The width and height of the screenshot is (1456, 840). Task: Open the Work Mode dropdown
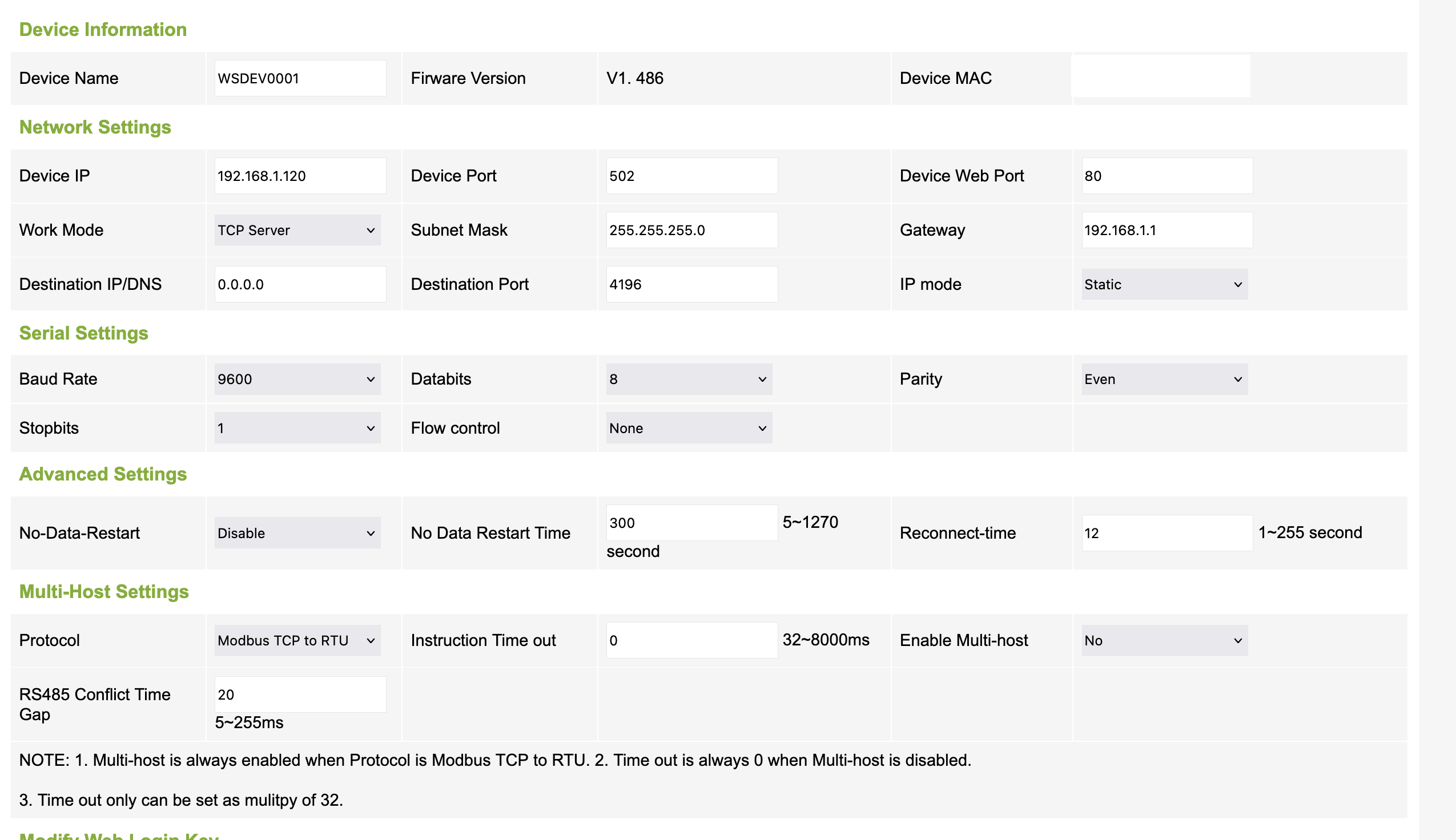coord(297,230)
